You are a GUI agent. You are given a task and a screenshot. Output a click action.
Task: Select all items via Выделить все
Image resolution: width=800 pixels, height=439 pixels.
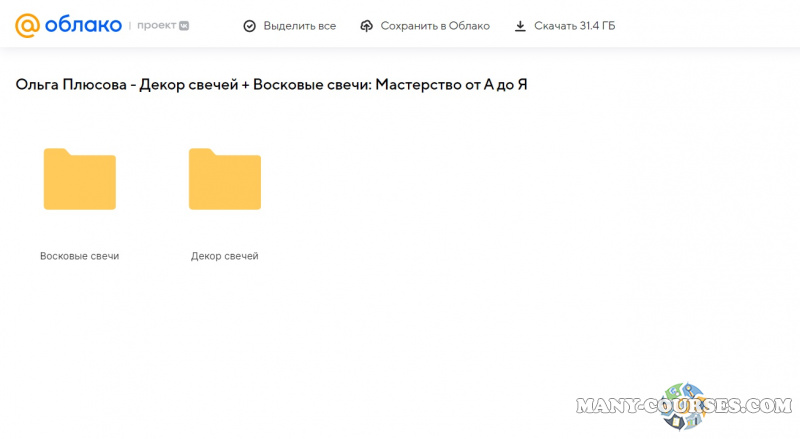coord(299,26)
